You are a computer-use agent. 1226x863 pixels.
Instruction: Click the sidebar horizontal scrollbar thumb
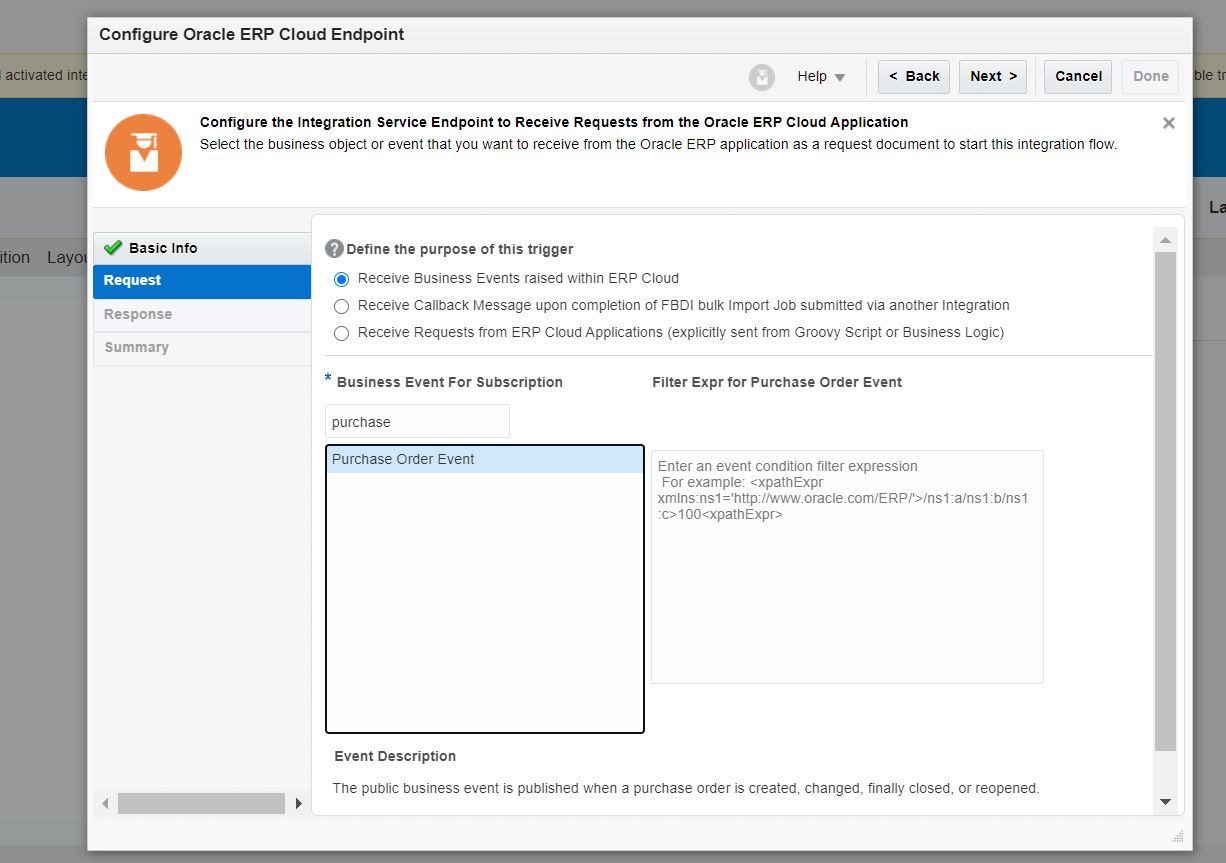(x=201, y=803)
